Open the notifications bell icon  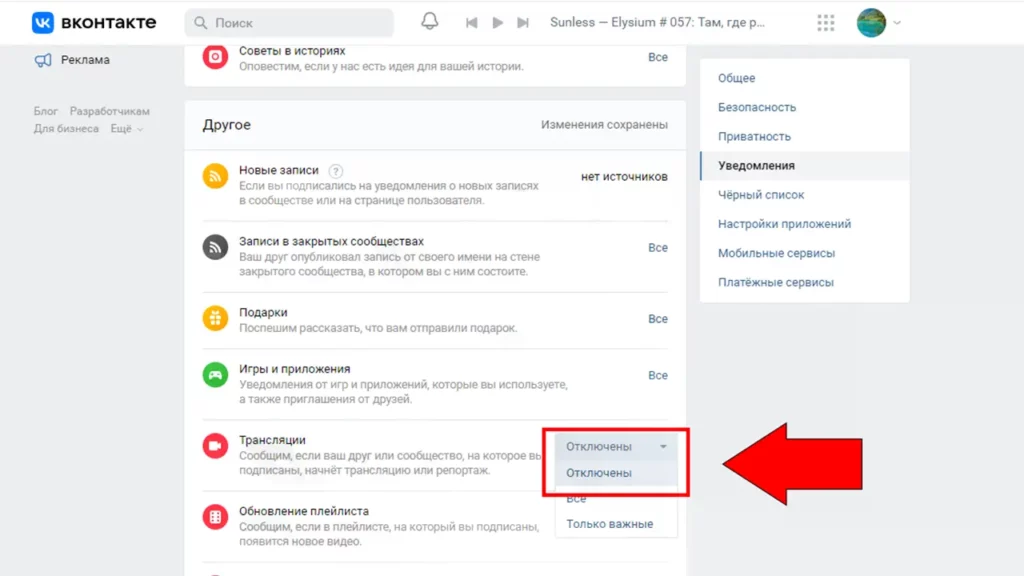430,22
